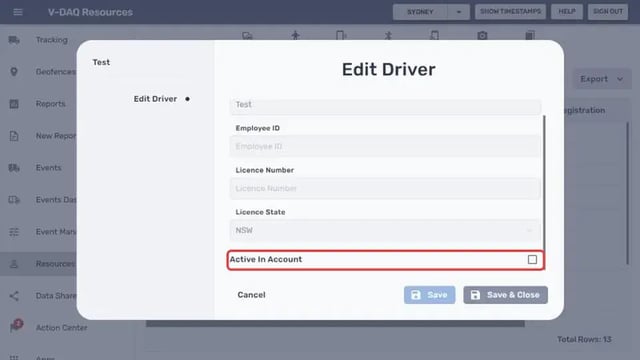Click the Save button
The image size is (640, 360).
pos(429,295)
